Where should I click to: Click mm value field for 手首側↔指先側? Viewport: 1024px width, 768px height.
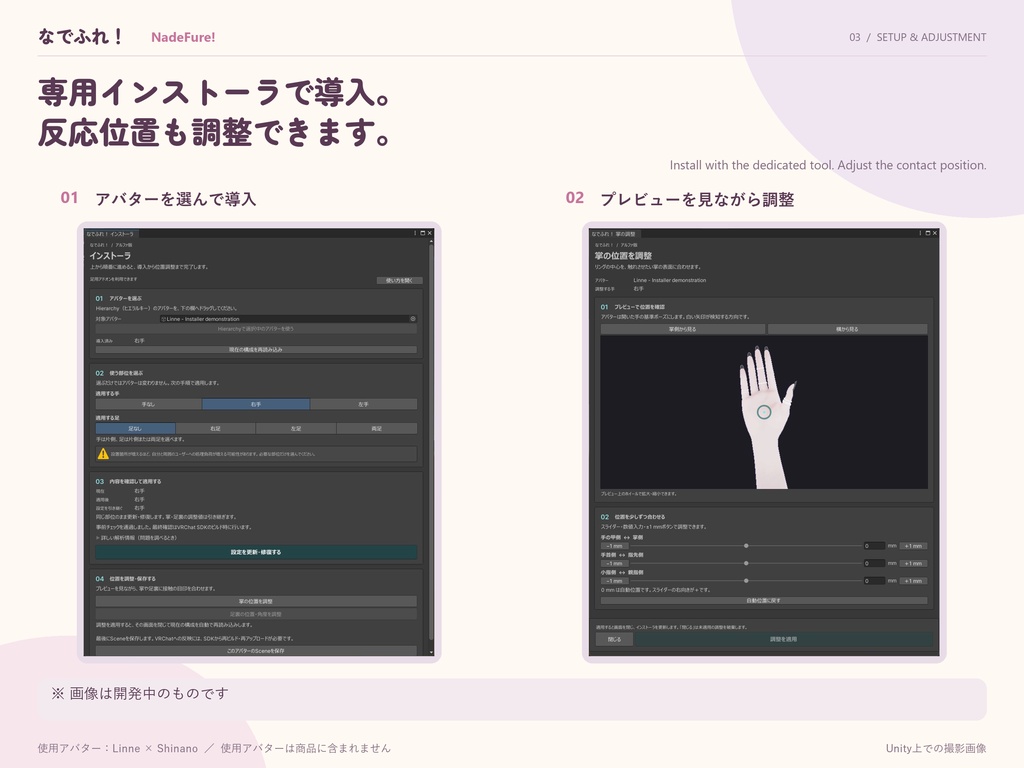874,563
